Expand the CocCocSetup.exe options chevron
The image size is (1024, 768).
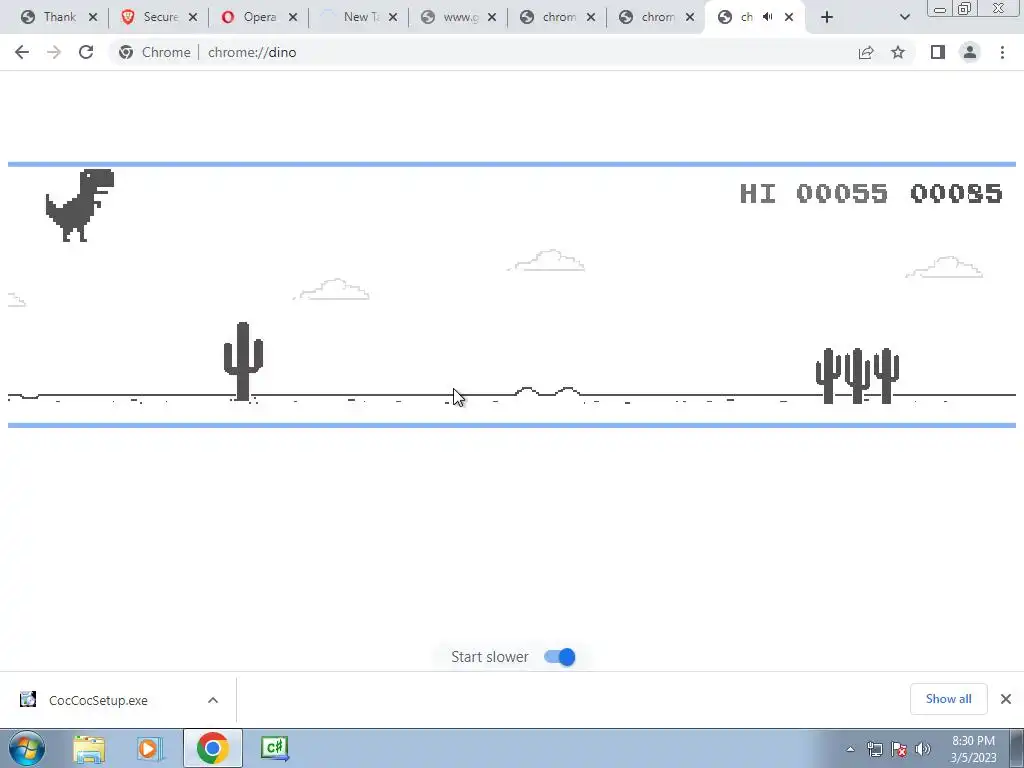(x=213, y=700)
